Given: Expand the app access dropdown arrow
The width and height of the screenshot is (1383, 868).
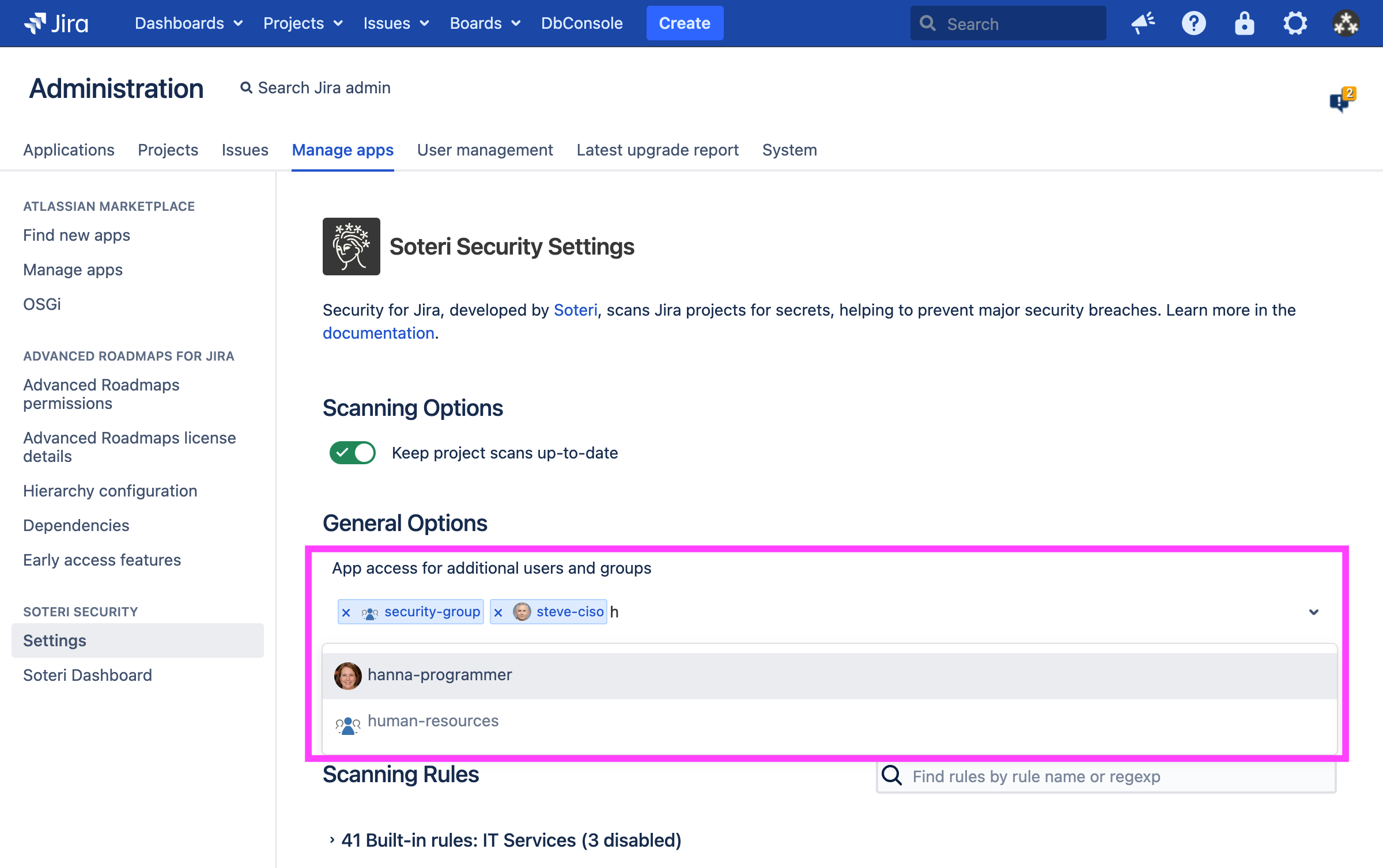Looking at the screenshot, I should click(x=1313, y=612).
